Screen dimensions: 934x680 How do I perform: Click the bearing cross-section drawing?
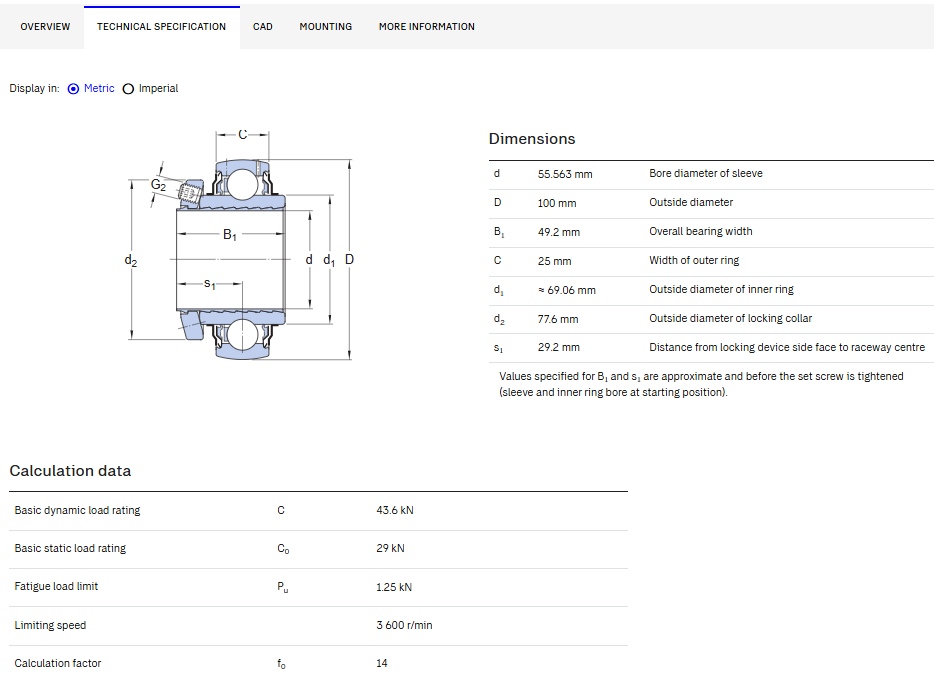[x=241, y=245]
